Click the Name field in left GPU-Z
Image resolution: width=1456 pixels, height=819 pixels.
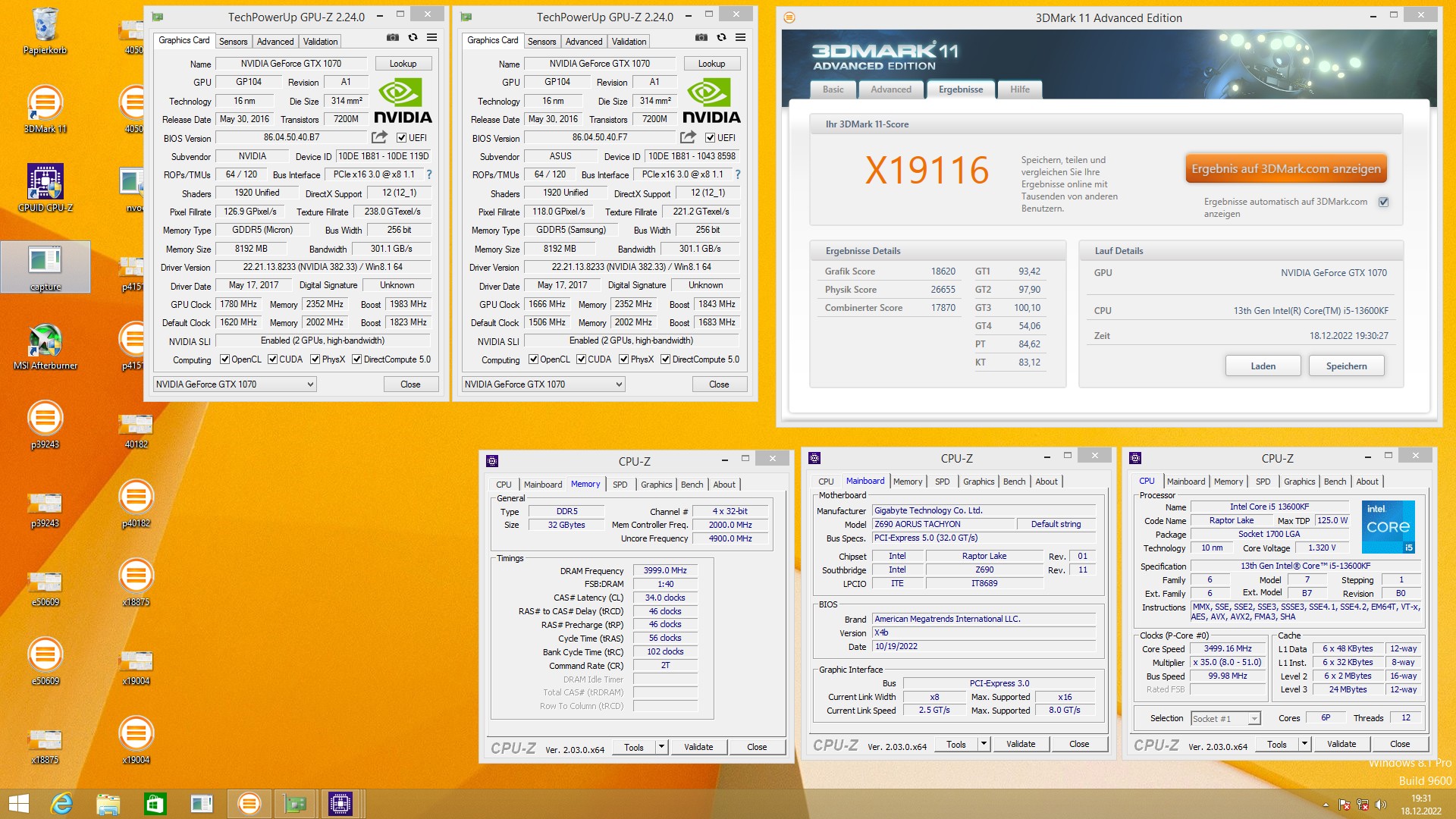[291, 64]
